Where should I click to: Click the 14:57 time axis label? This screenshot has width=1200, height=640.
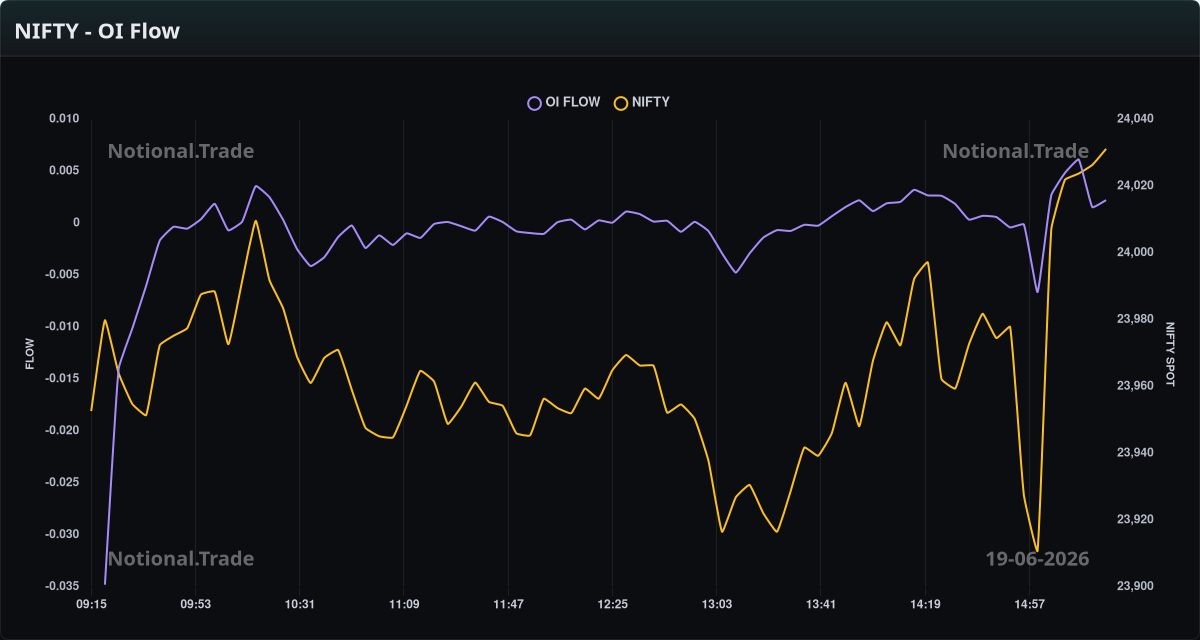pos(1029,604)
